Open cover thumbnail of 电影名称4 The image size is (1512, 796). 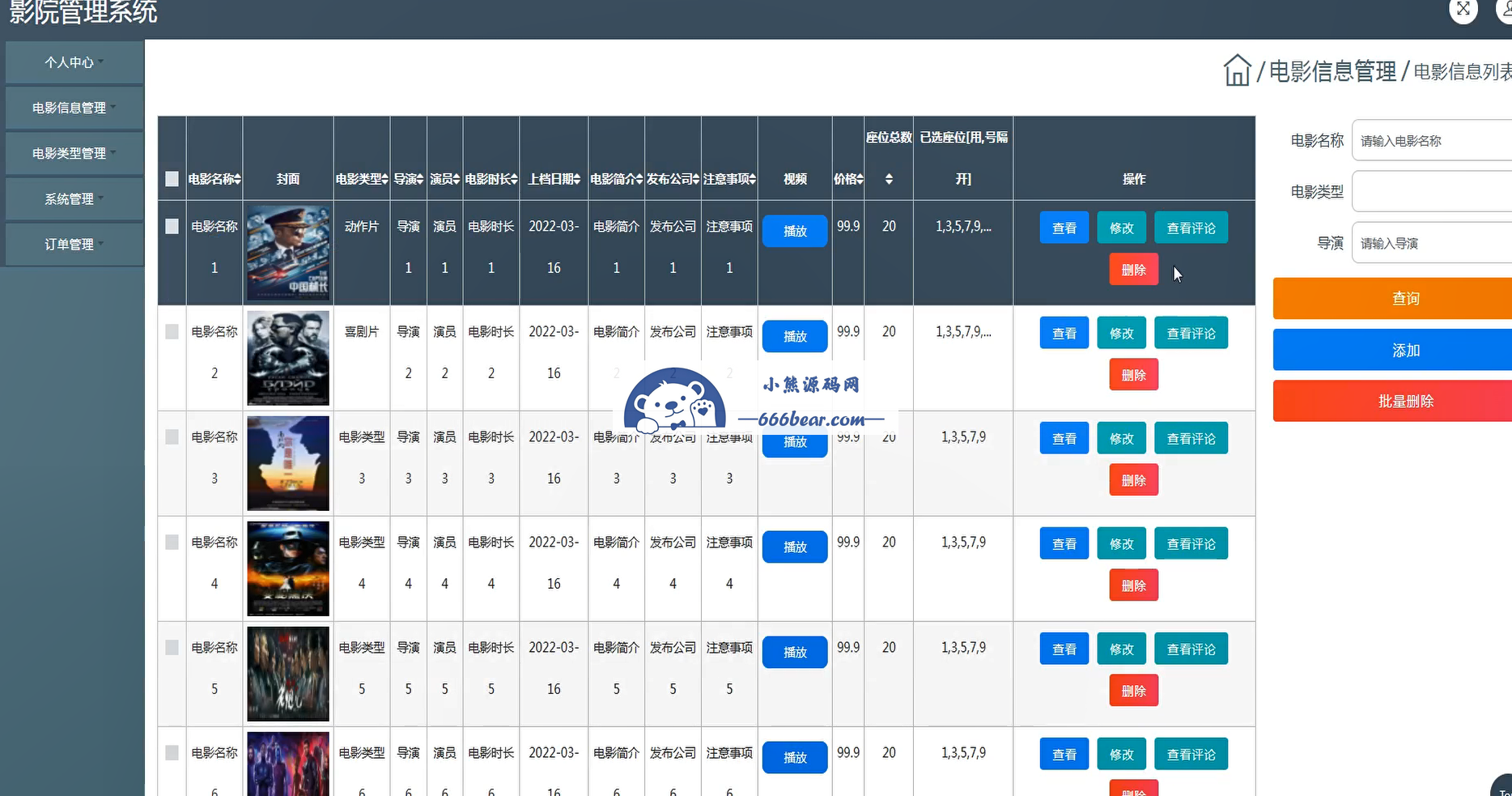point(288,568)
